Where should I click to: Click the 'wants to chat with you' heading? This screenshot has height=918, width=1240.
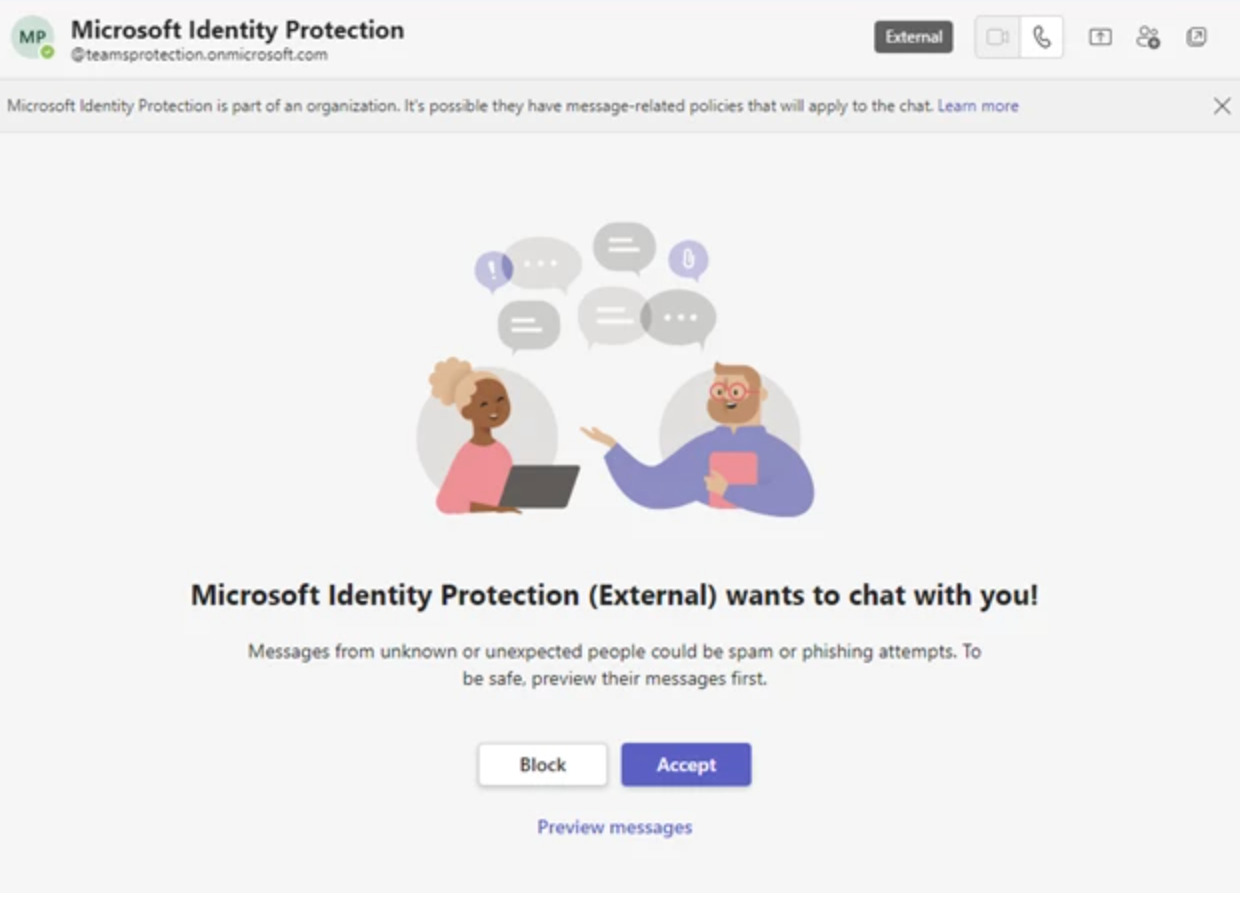tap(614, 595)
